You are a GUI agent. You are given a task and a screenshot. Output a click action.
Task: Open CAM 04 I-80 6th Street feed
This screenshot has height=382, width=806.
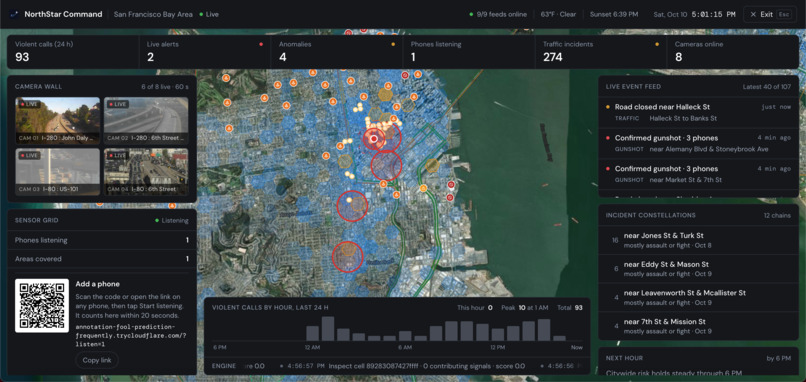[x=146, y=172]
